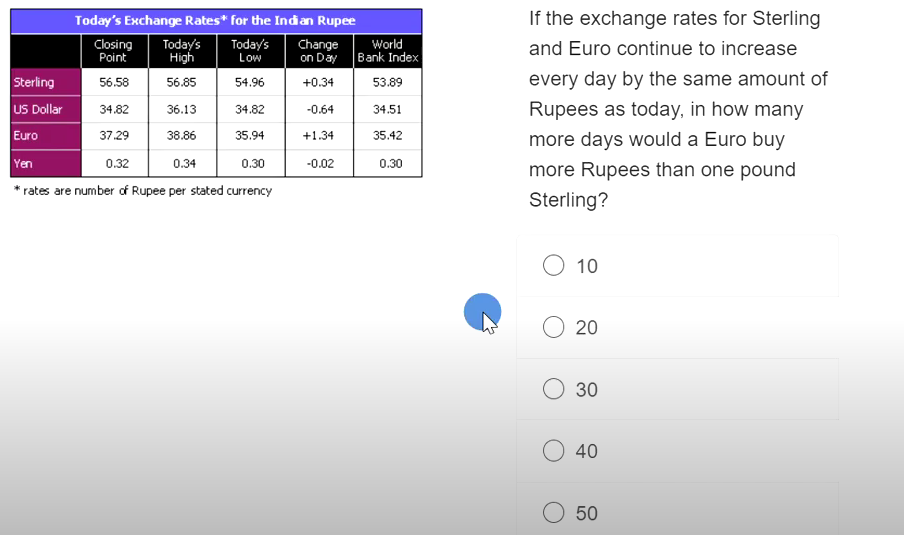The height and width of the screenshot is (535, 904).
Task: Click the Change on Day header
Action: click(x=319, y=51)
